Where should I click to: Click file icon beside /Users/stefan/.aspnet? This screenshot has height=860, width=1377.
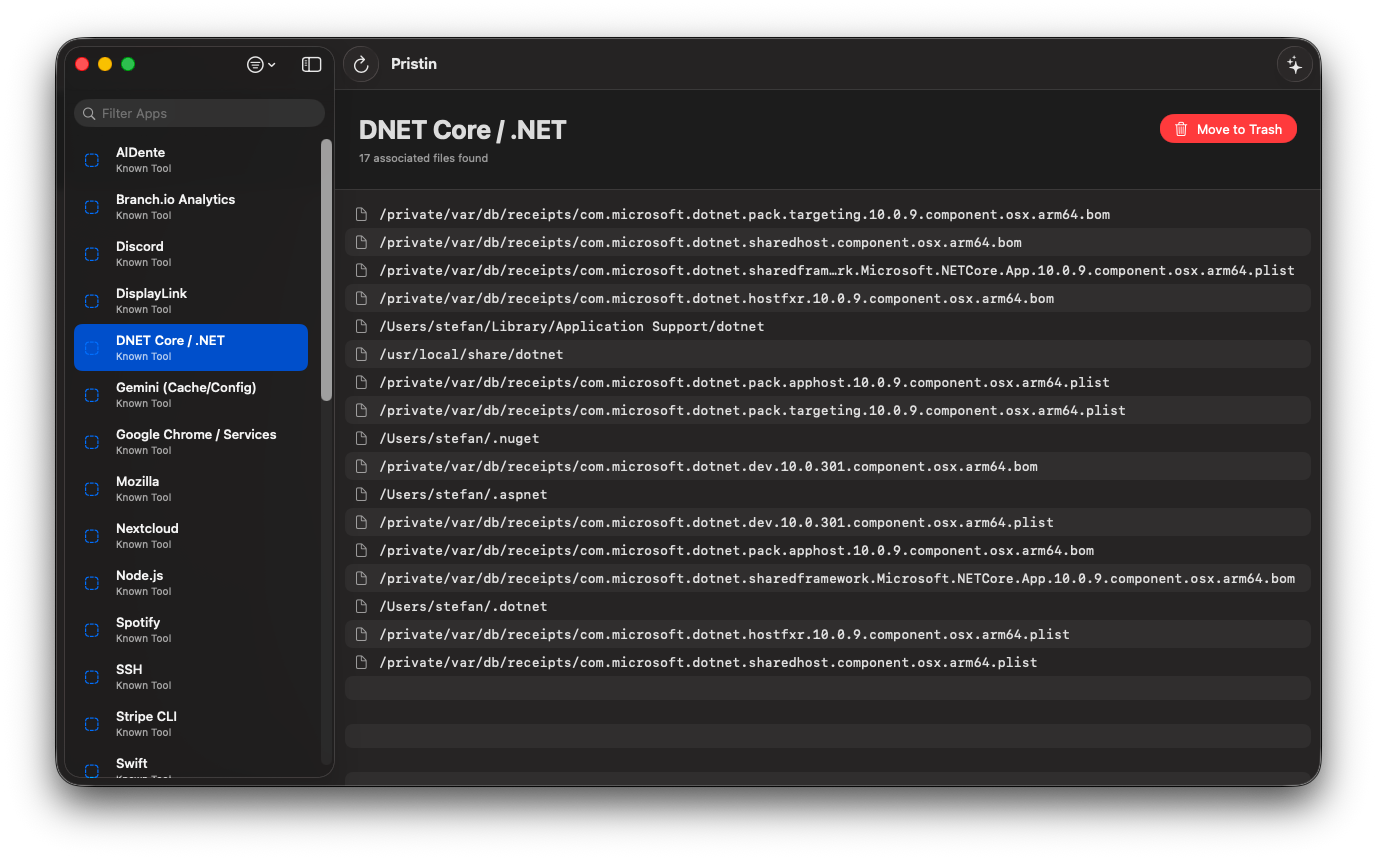coord(362,494)
